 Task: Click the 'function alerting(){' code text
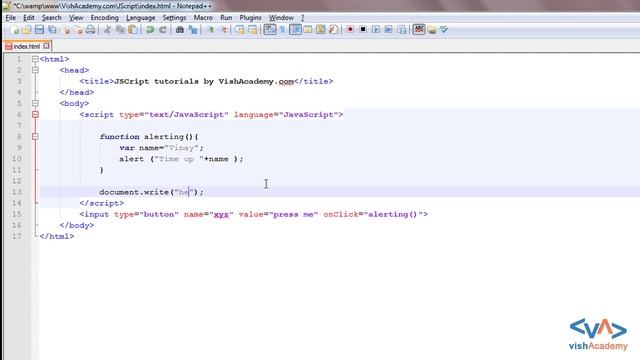(149, 137)
